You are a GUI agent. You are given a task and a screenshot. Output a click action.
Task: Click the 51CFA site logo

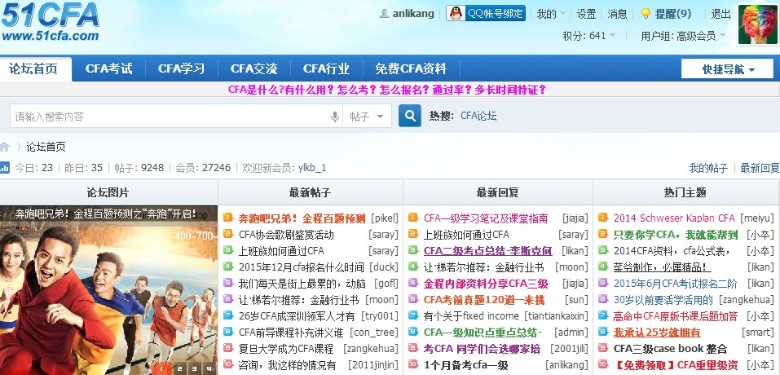pyautogui.click(x=50, y=21)
